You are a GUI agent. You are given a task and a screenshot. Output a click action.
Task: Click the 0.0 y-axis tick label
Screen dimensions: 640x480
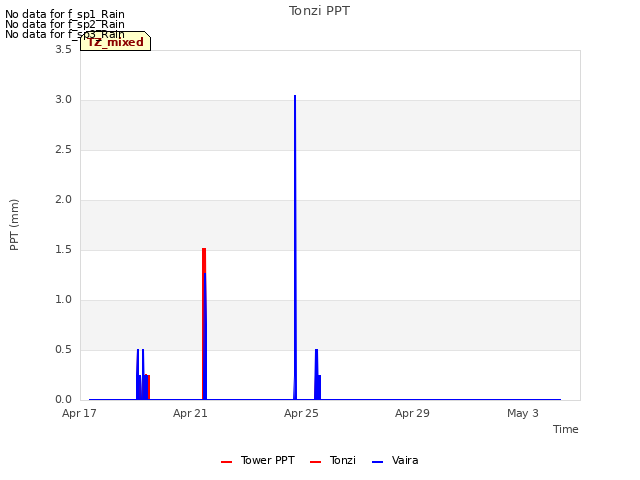point(64,399)
